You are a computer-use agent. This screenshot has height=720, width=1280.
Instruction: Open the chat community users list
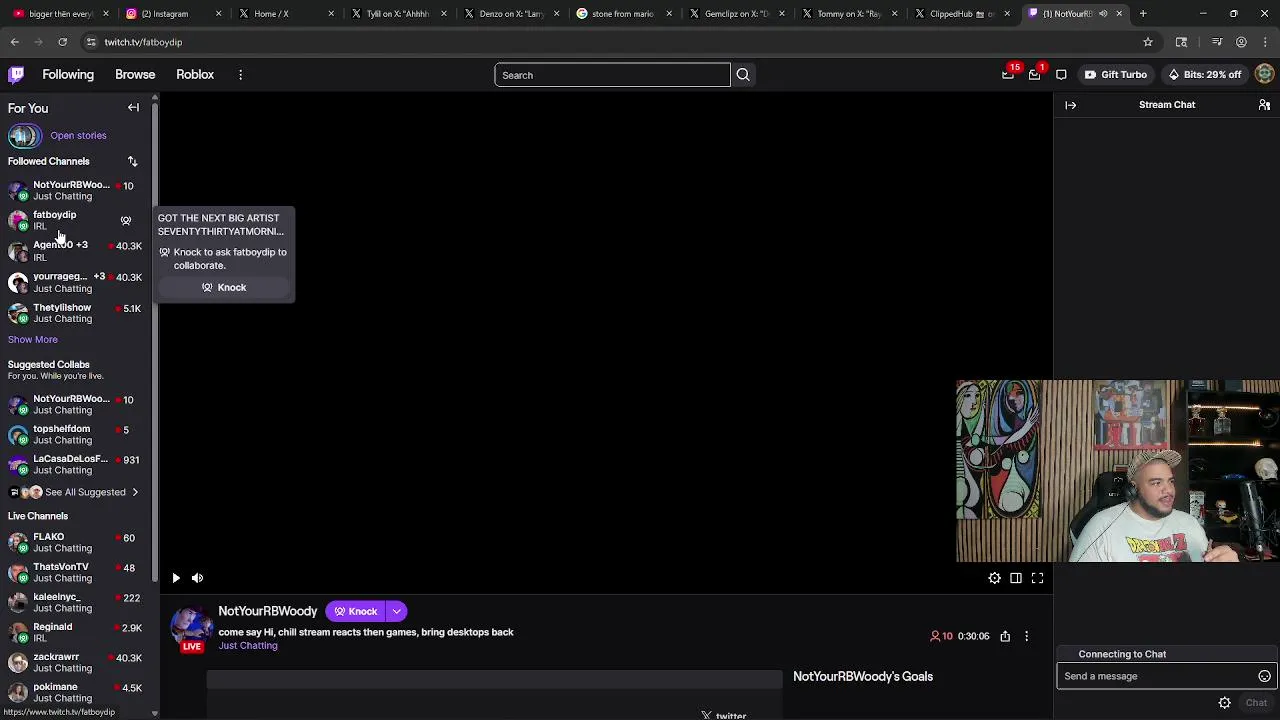click(x=1264, y=105)
